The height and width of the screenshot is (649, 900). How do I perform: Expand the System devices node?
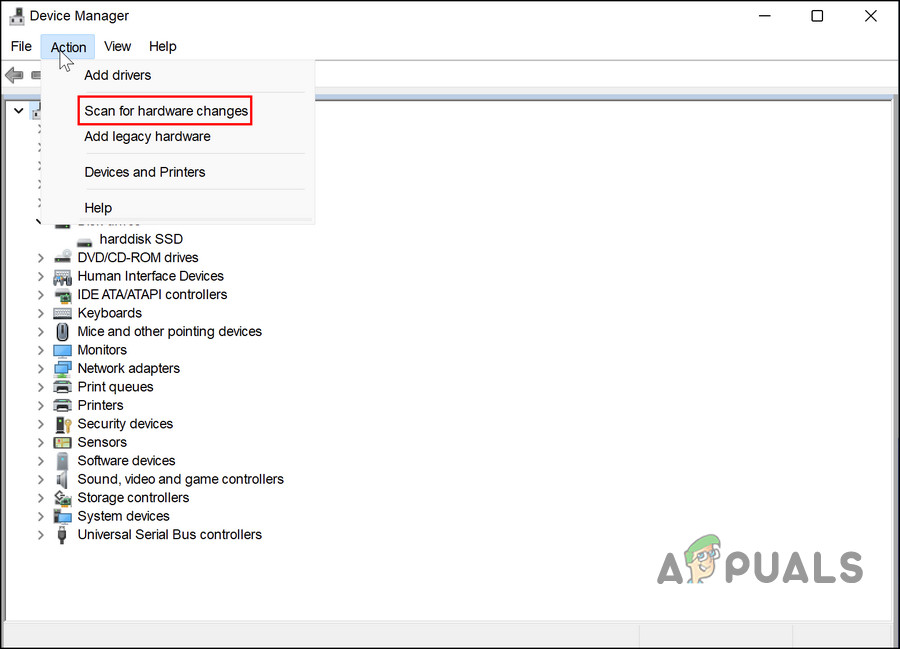pyautogui.click(x=41, y=516)
